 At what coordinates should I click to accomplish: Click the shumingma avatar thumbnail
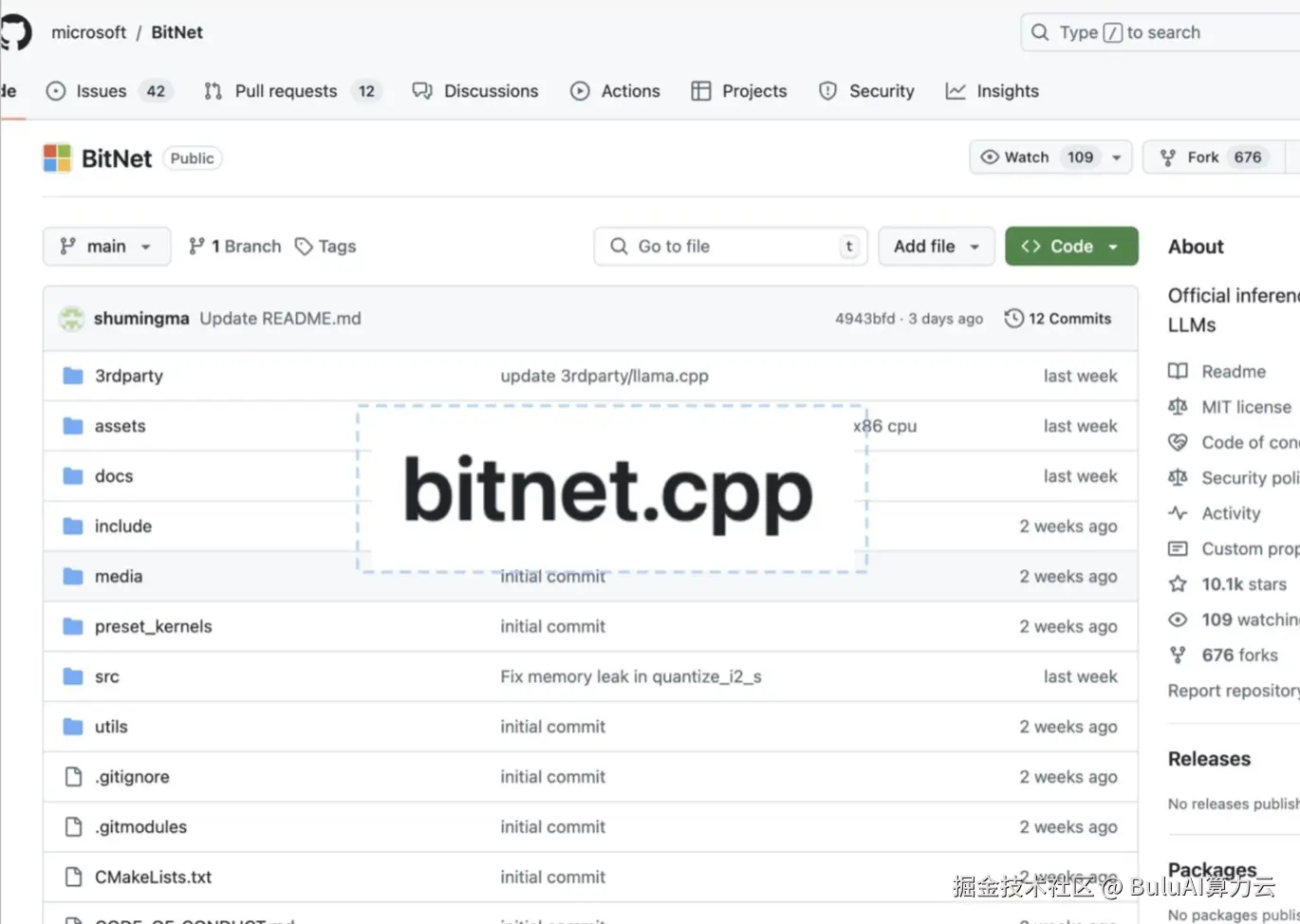(71, 319)
